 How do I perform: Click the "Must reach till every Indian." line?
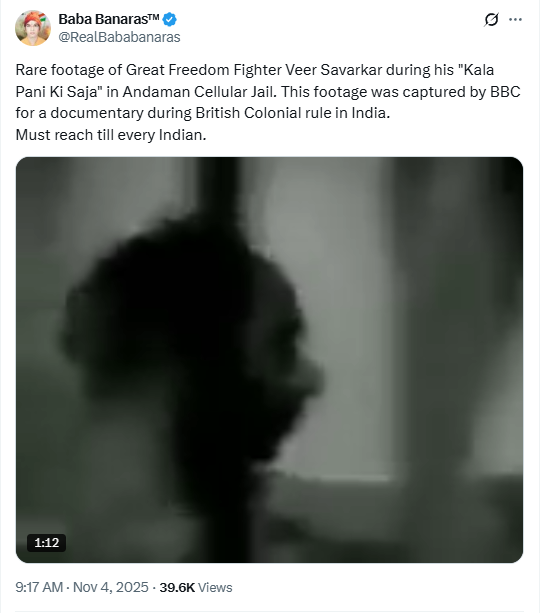[x=111, y=135]
